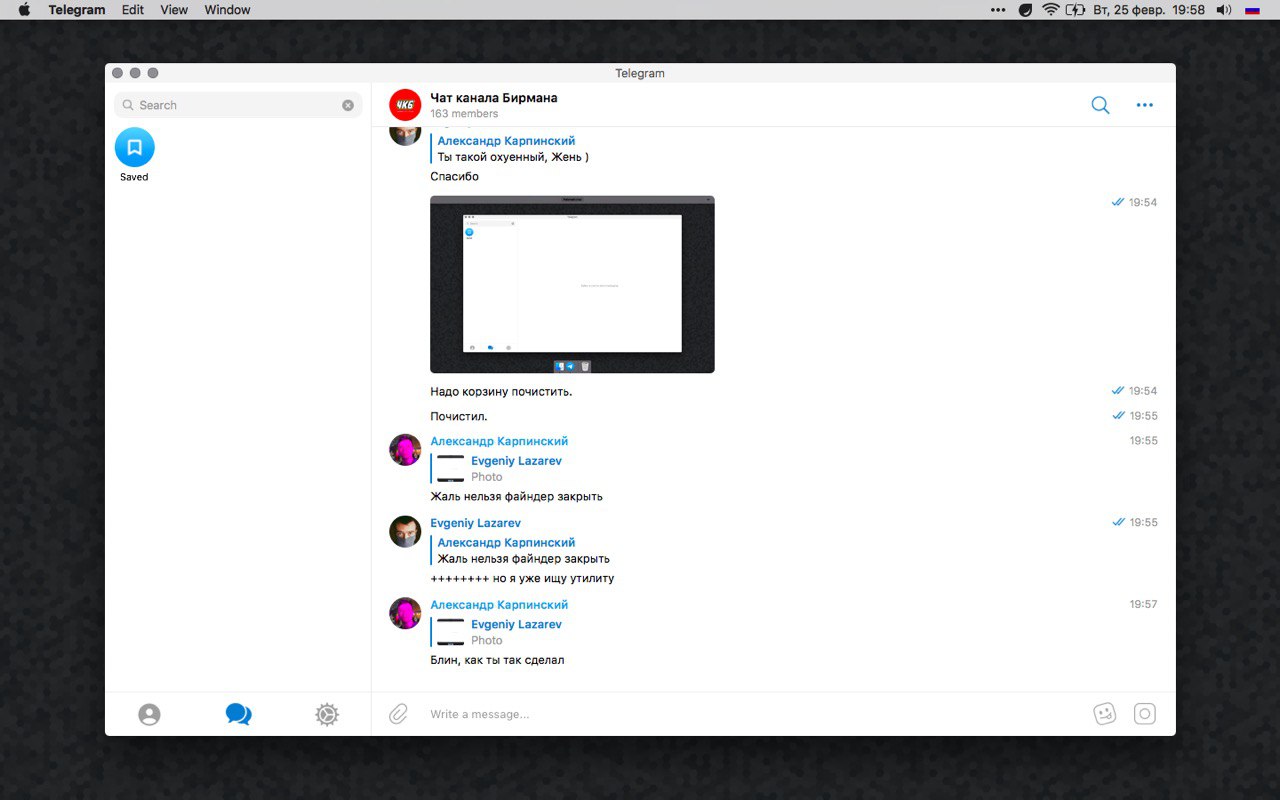Click the Russian flag input source icon

coord(1253,10)
